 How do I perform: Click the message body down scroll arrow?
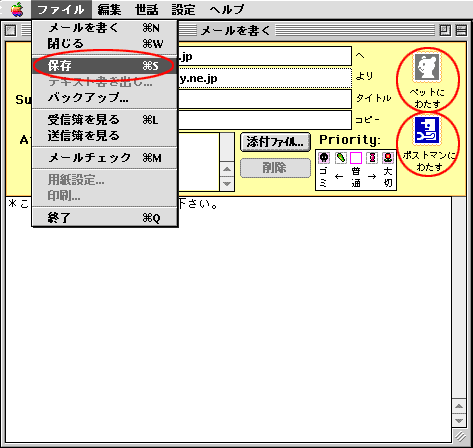[x=459, y=420]
